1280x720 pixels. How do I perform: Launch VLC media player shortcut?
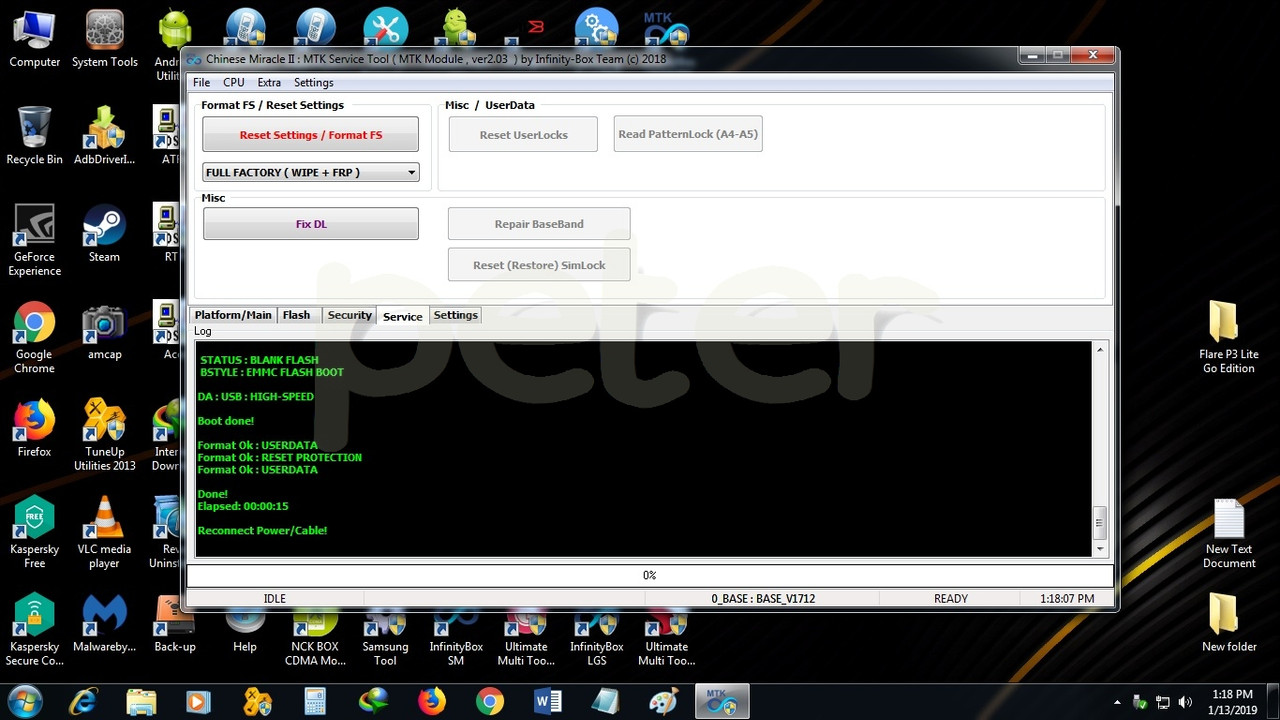pyautogui.click(x=104, y=533)
